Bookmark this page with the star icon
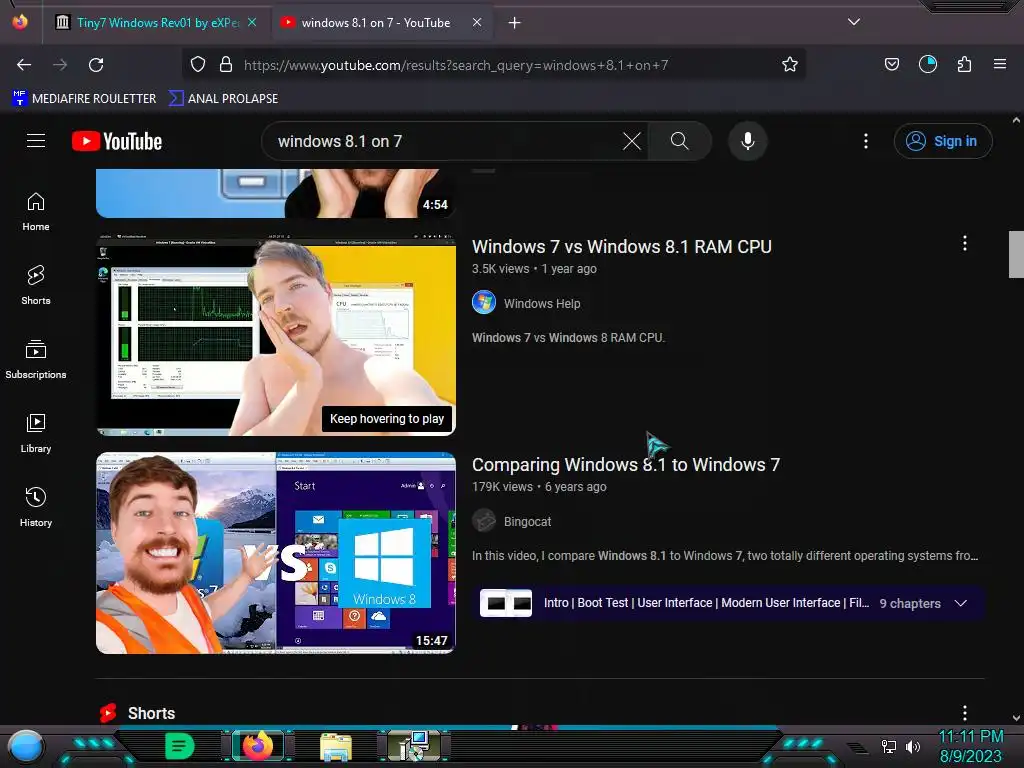 [x=790, y=65]
